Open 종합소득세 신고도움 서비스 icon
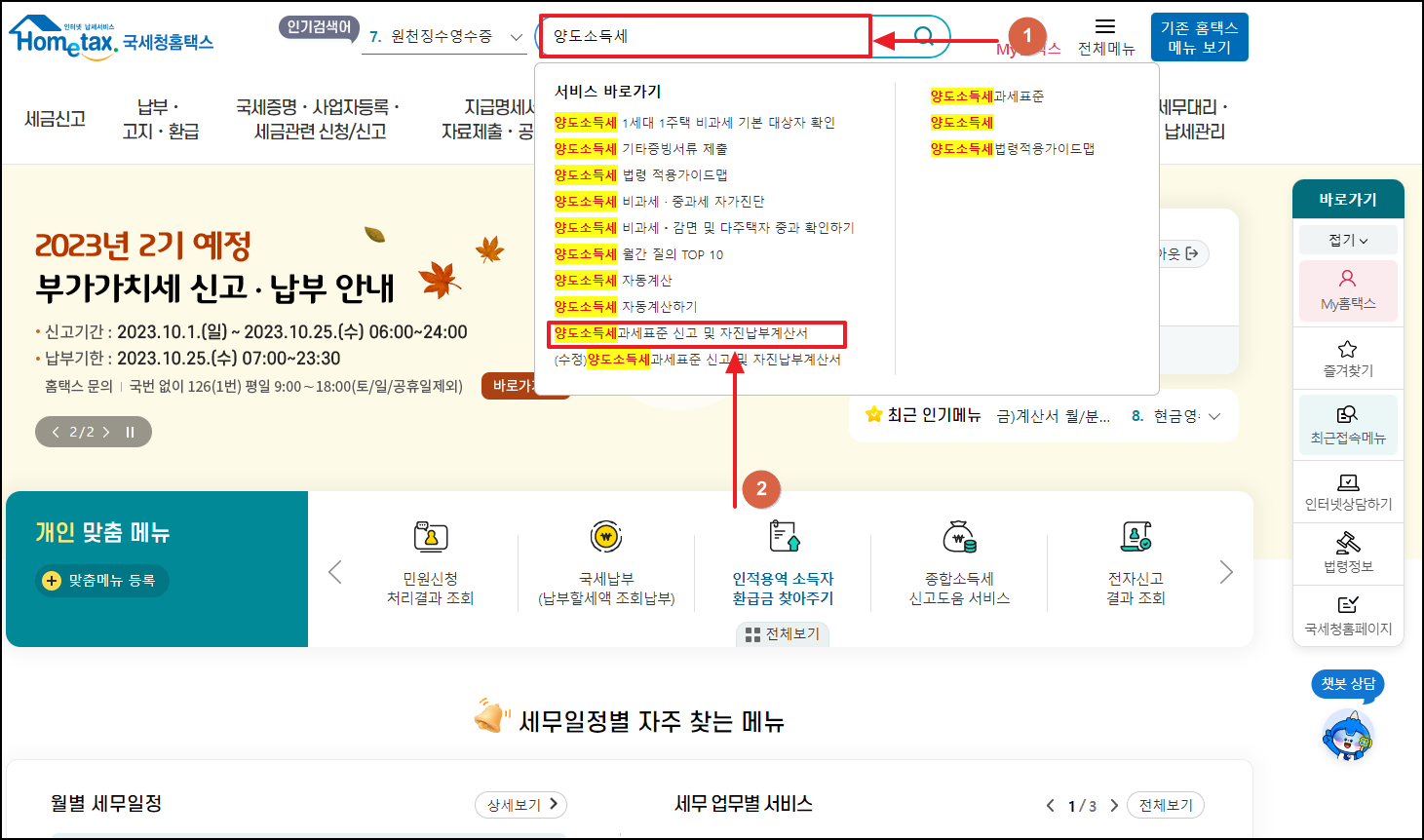Image resolution: width=1424 pixels, height=840 pixels. click(960, 537)
